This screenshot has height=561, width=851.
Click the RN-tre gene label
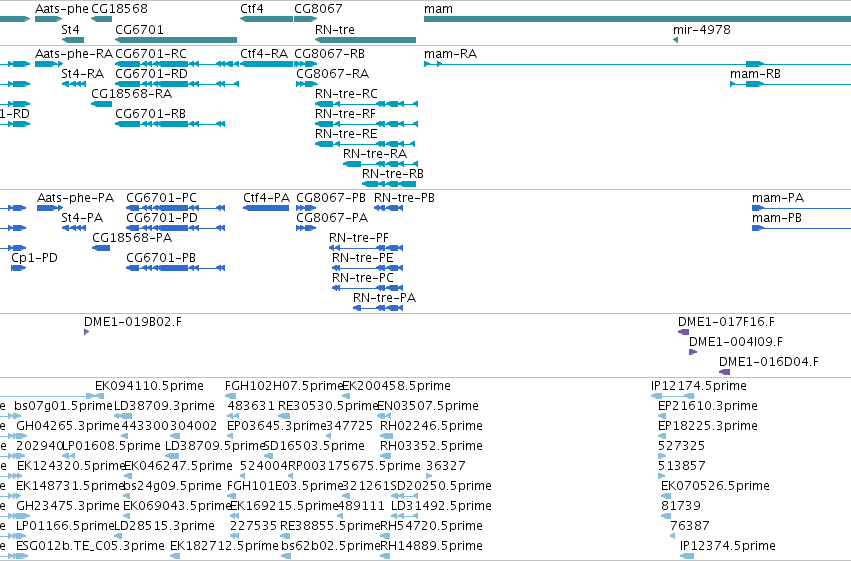[335, 30]
